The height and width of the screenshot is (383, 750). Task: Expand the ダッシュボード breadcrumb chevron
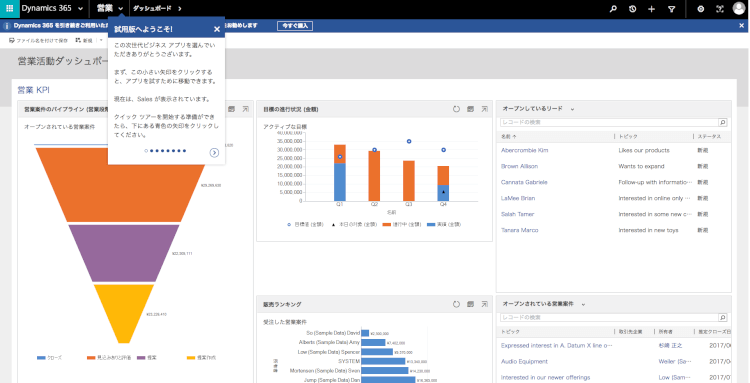[x=179, y=9]
